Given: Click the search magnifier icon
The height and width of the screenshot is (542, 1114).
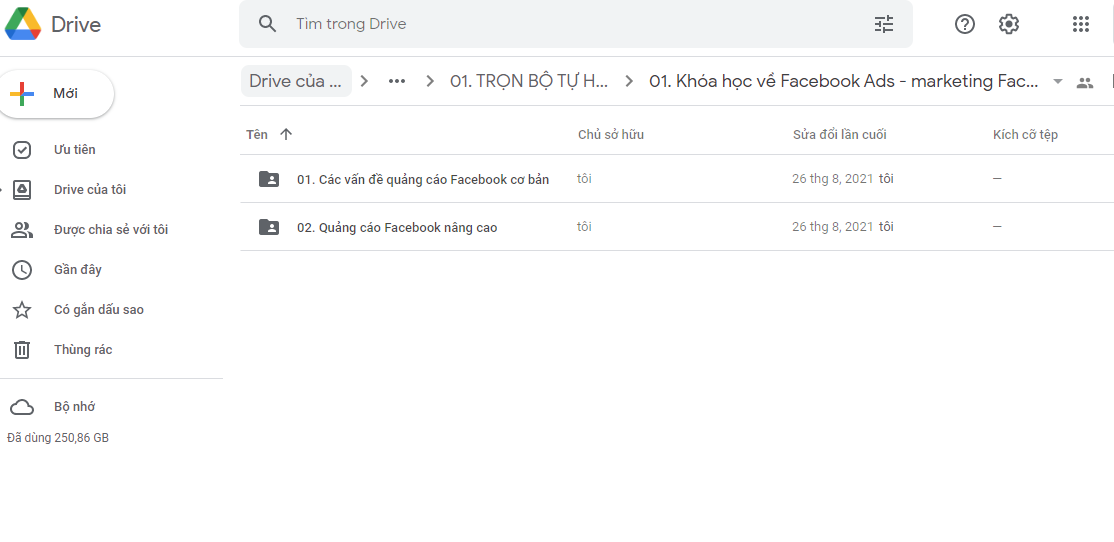Looking at the screenshot, I should tap(267, 24).
